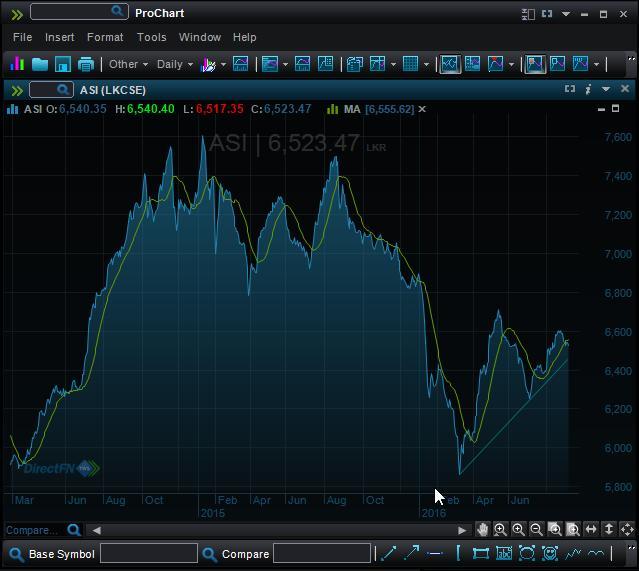Click the colored bar-chart new chart icon
Viewport: 639px width, 571px height.
coord(17,64)
